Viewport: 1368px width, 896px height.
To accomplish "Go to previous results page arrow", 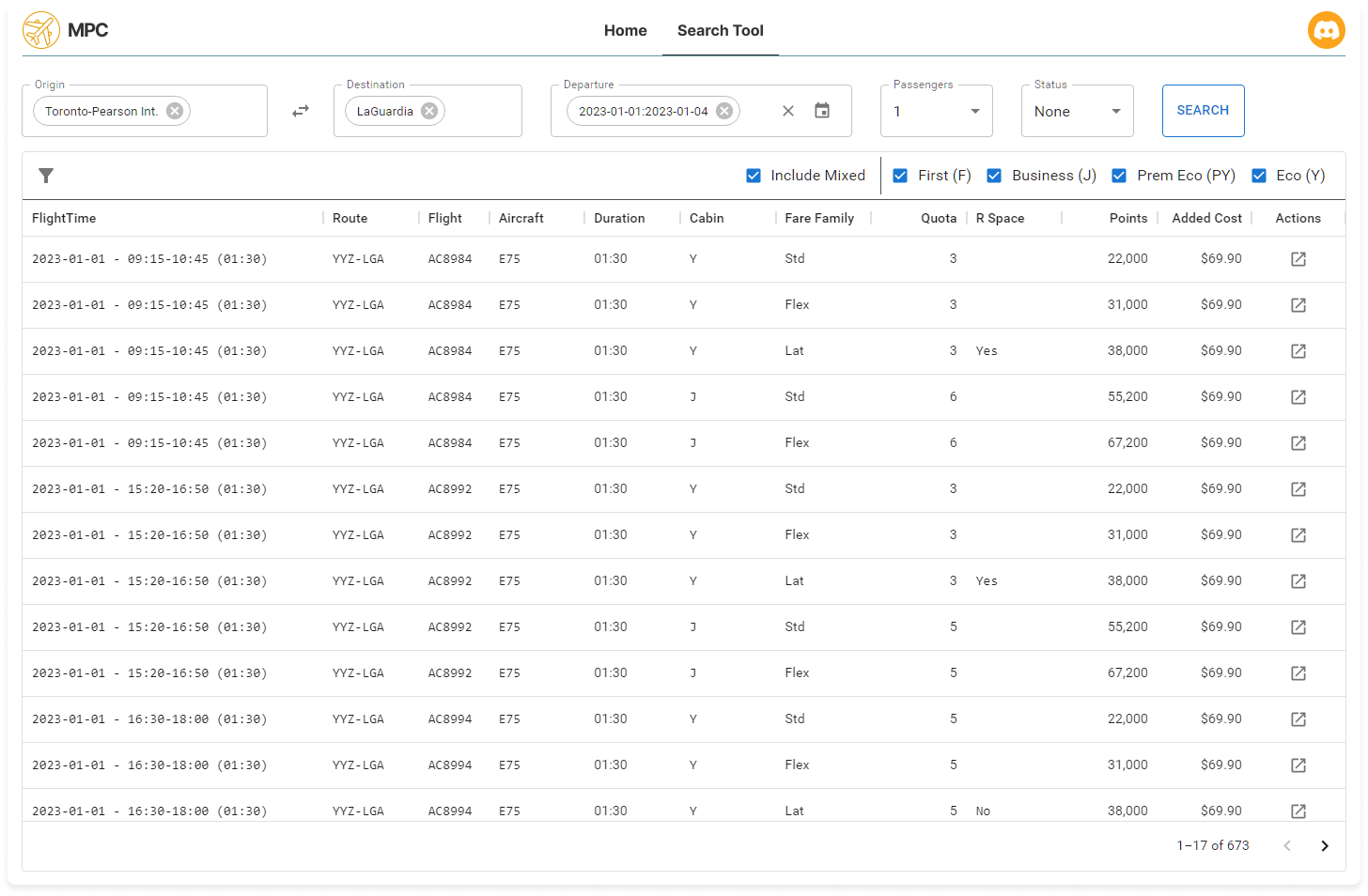I will [1287, 846].
